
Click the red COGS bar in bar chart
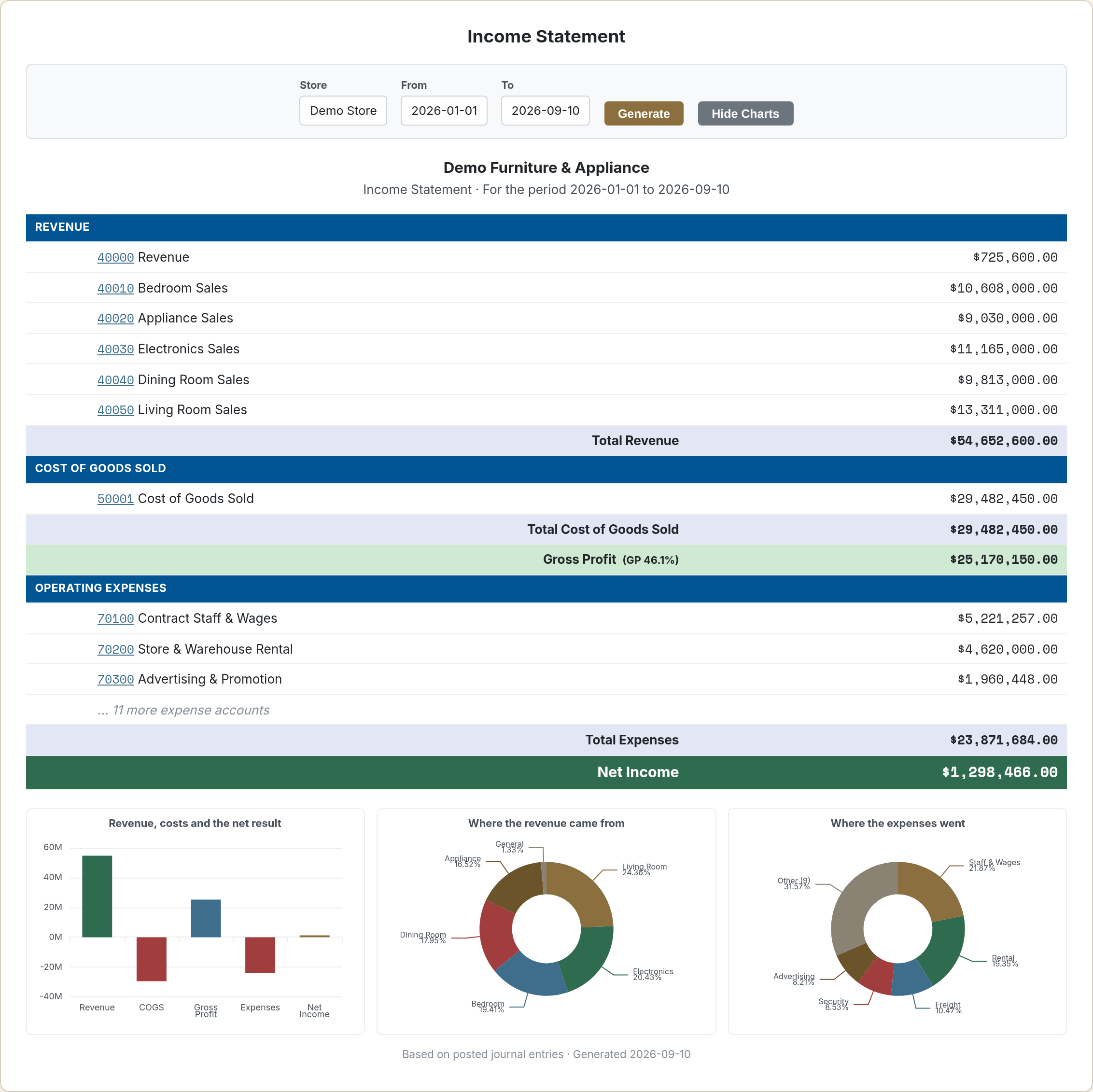(151, 959)
